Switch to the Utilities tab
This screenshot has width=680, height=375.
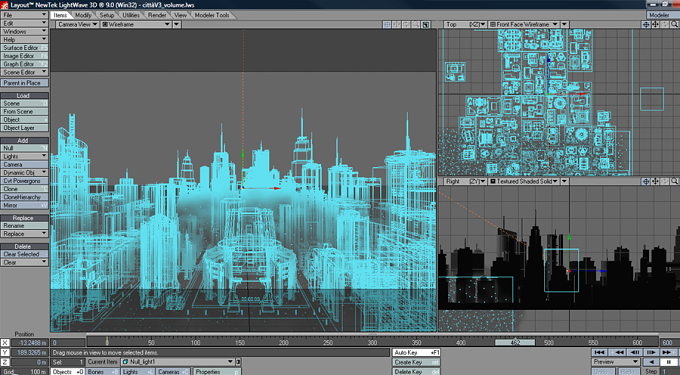[131, 15]
